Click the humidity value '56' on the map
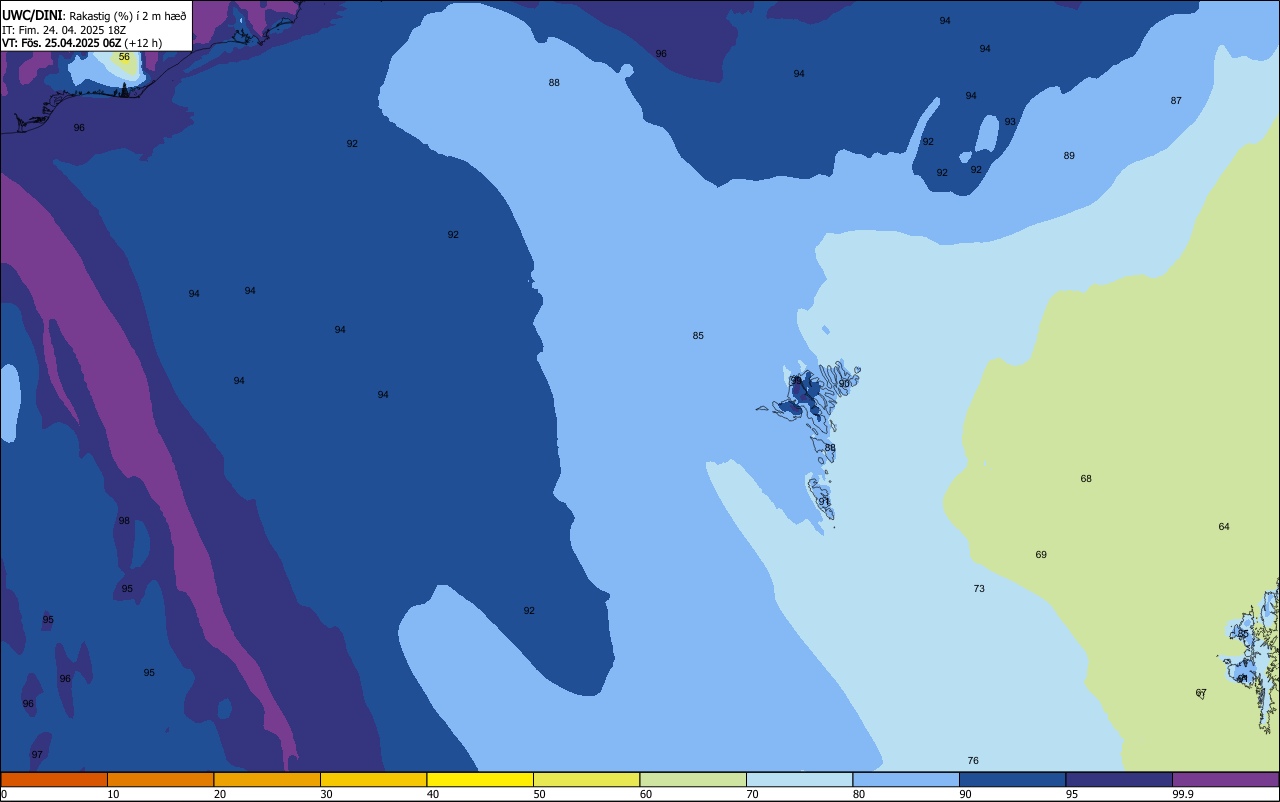Screen dimensions: 1280x802 (x=124, y=57)
